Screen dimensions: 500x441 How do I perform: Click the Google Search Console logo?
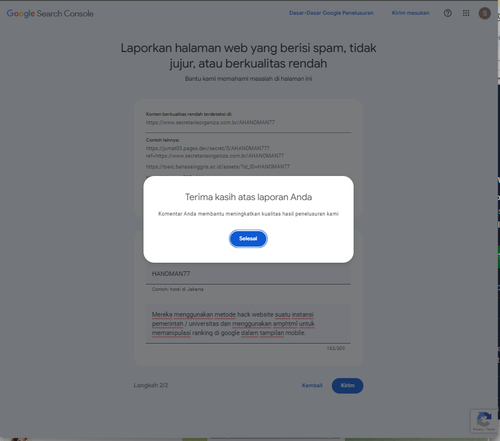tap(50, 13)
